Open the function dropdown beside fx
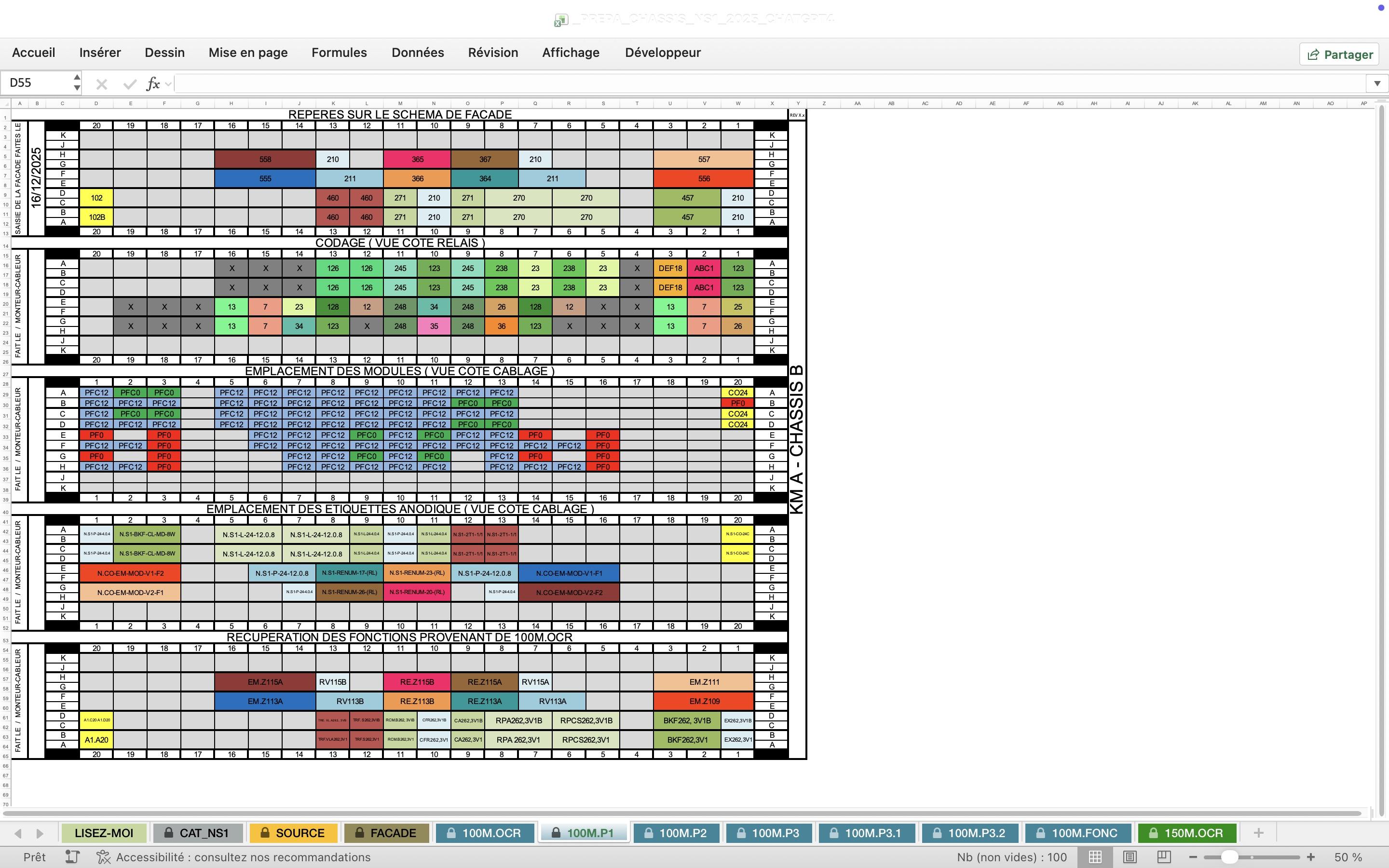Image resolution: width=1389 pixels, height=868 pixels. (168, 84)
